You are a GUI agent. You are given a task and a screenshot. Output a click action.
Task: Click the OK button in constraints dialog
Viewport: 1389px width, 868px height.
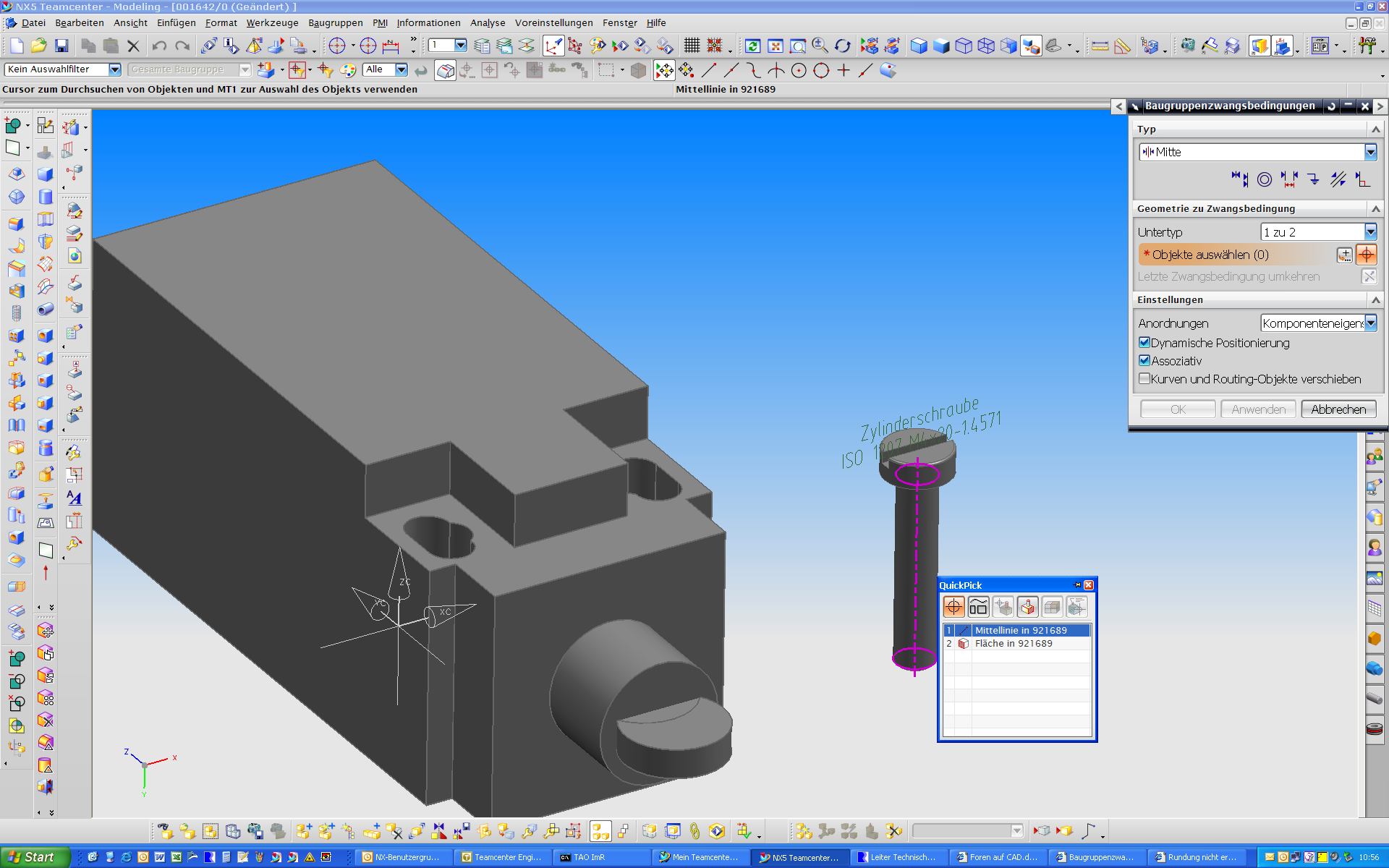[1178, 409]
